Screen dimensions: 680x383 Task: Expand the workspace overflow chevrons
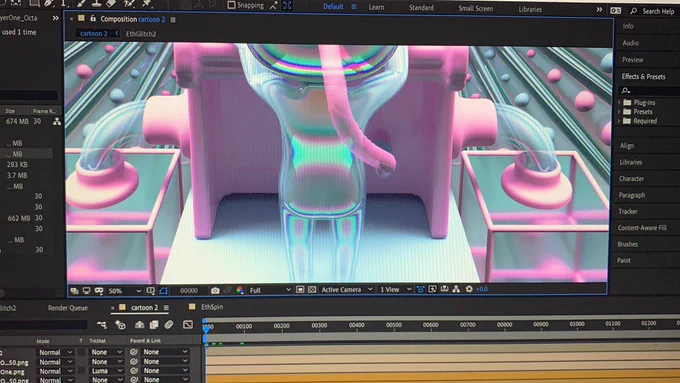click(599, 10)
